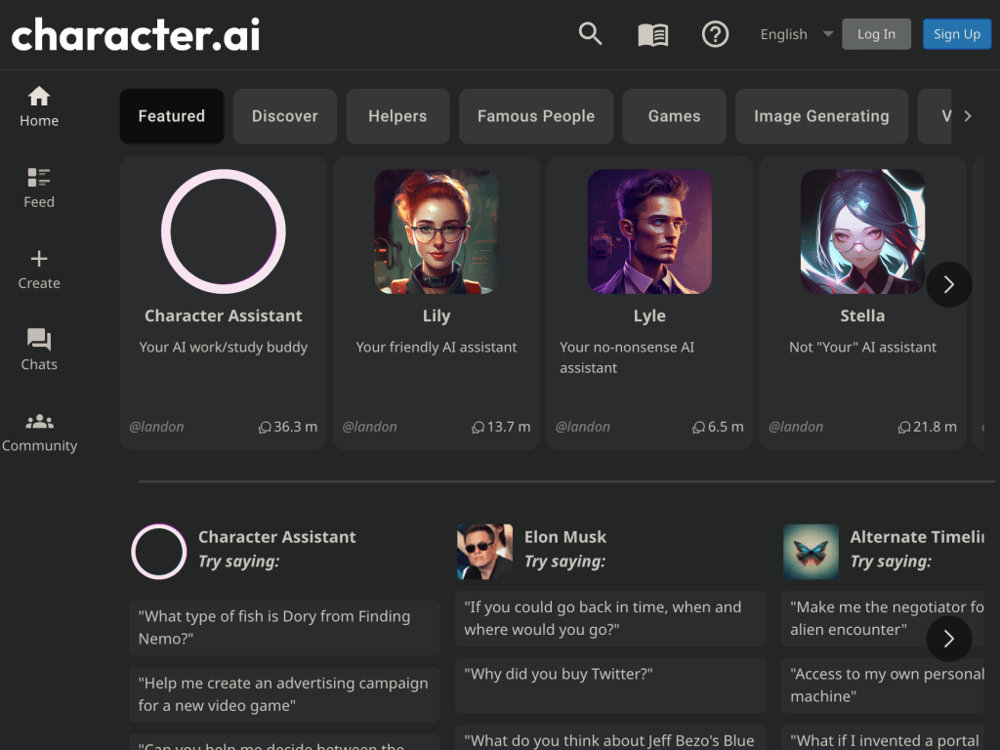Select the Famous People tab
The width and height of the screenshot is (1000, 750).
click(536, 116)
